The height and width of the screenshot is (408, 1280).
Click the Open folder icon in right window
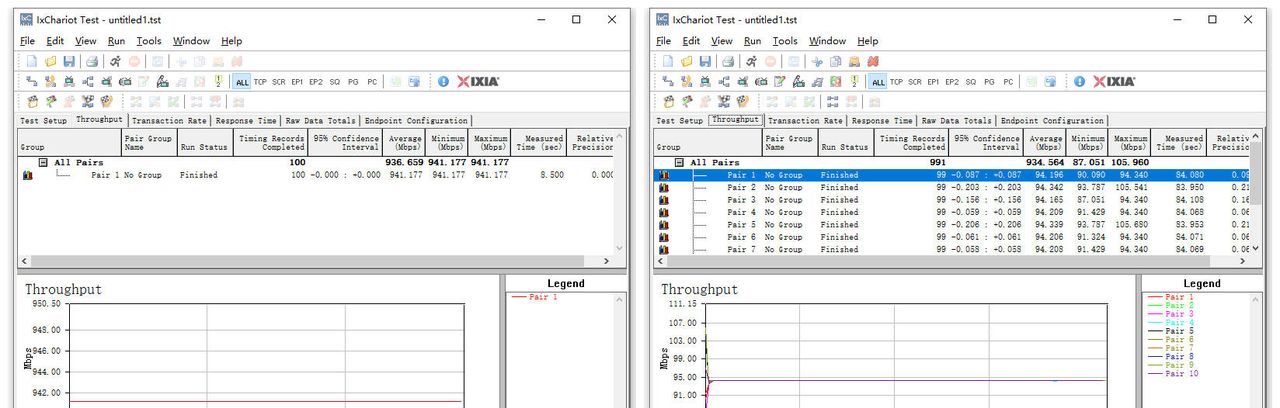(687, 62)
